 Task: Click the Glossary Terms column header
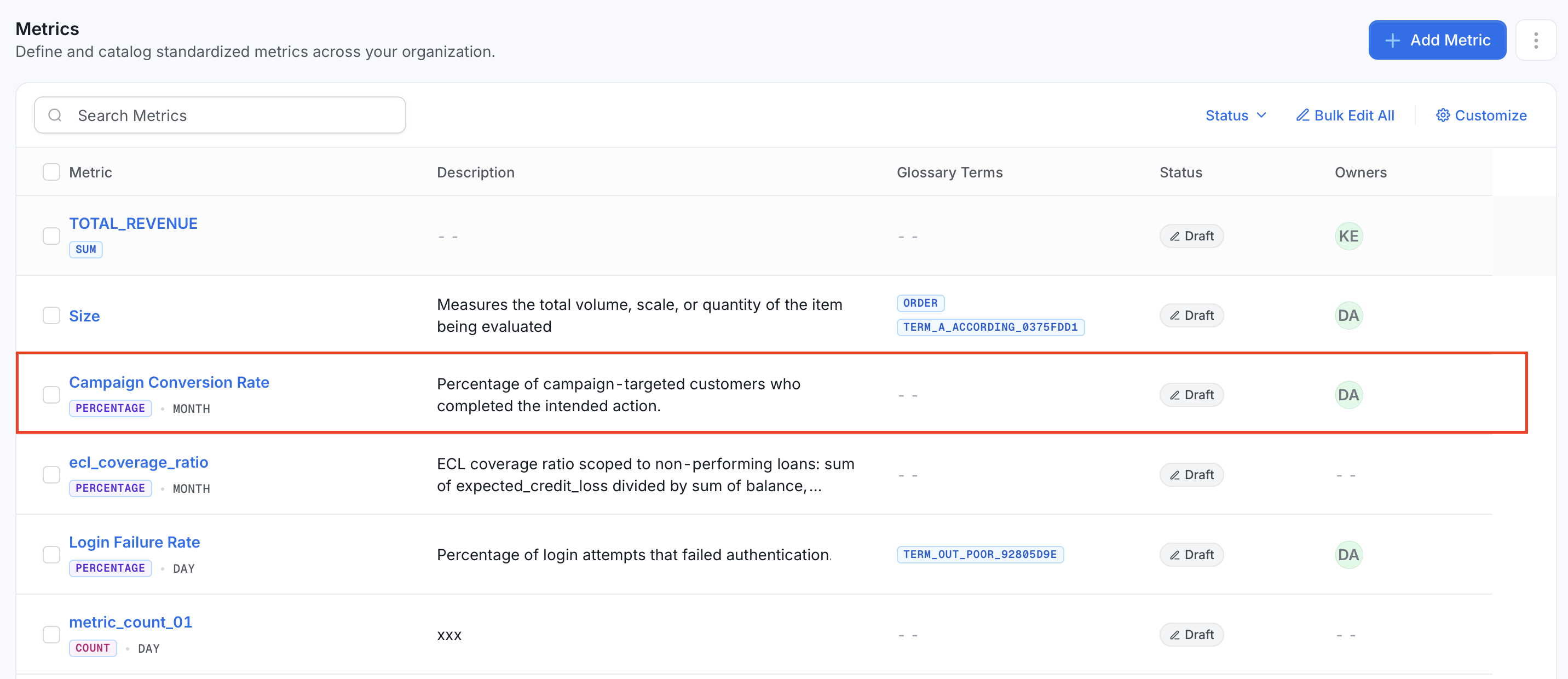click(x=949, y=172)
